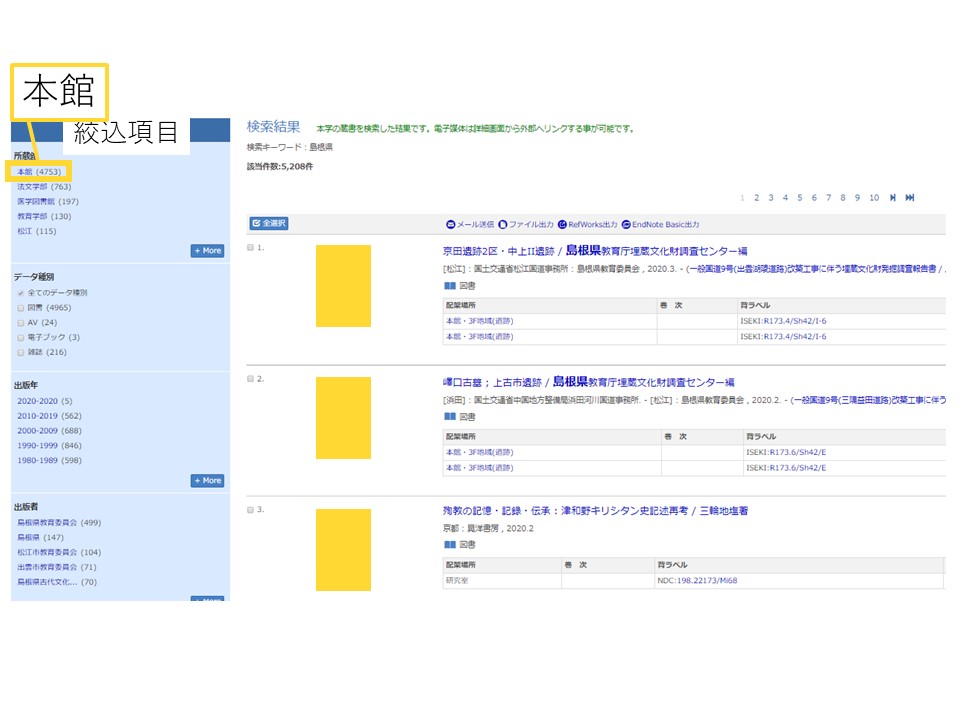This screenshot has height=720, width=960.
Task: Click call number NDC:198.22173/Mi68
Action: click(697, 580)
